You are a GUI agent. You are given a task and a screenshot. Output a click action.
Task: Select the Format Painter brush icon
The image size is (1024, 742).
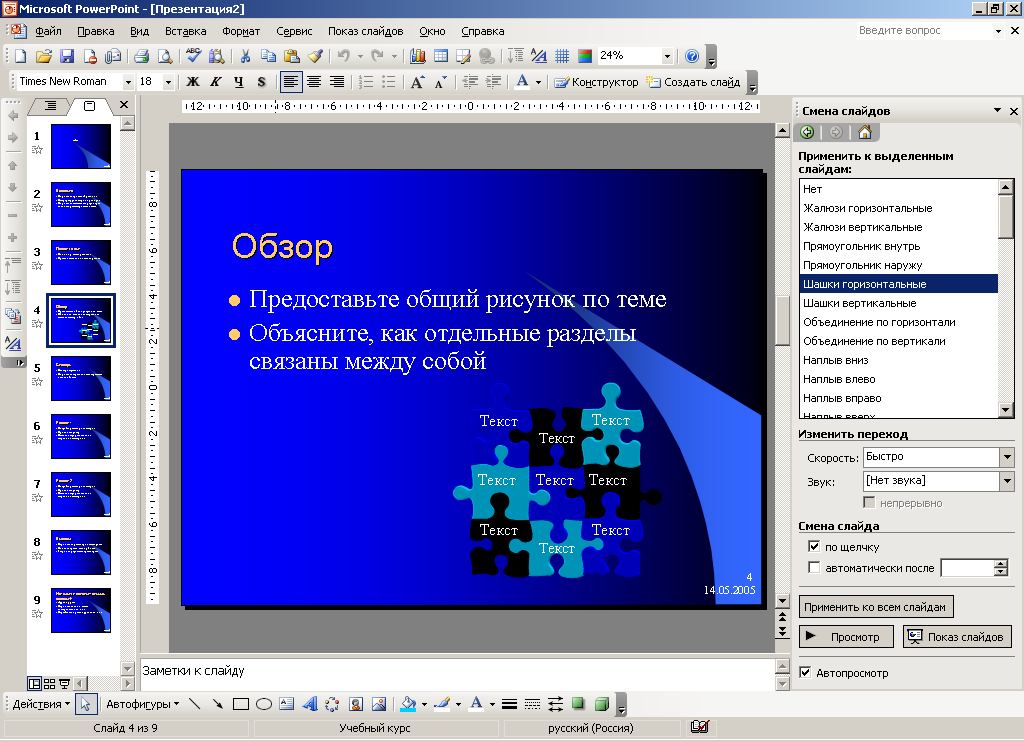click(x=315, y=56)
